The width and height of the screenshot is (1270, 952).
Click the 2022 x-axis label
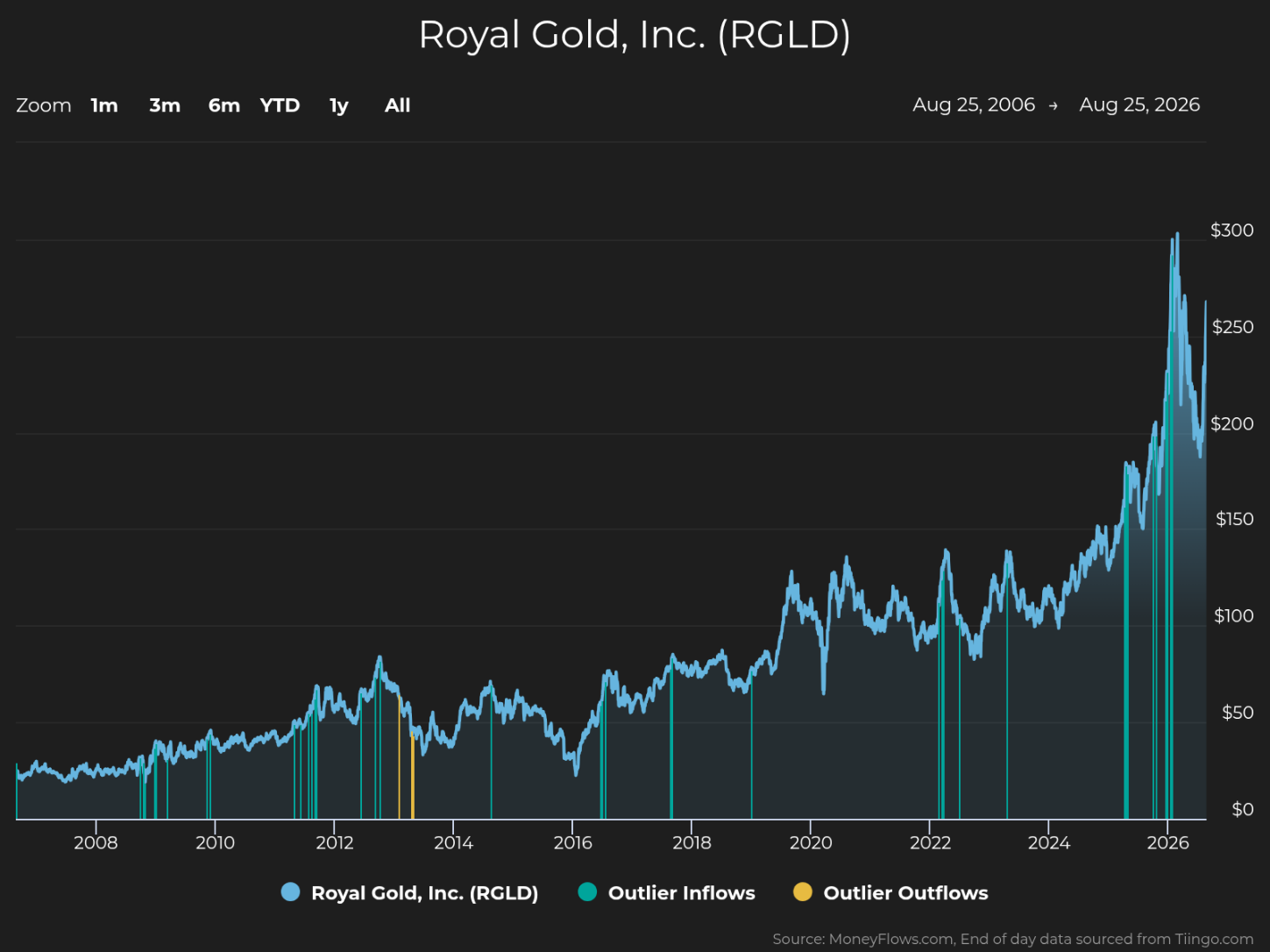coord(930,842)
